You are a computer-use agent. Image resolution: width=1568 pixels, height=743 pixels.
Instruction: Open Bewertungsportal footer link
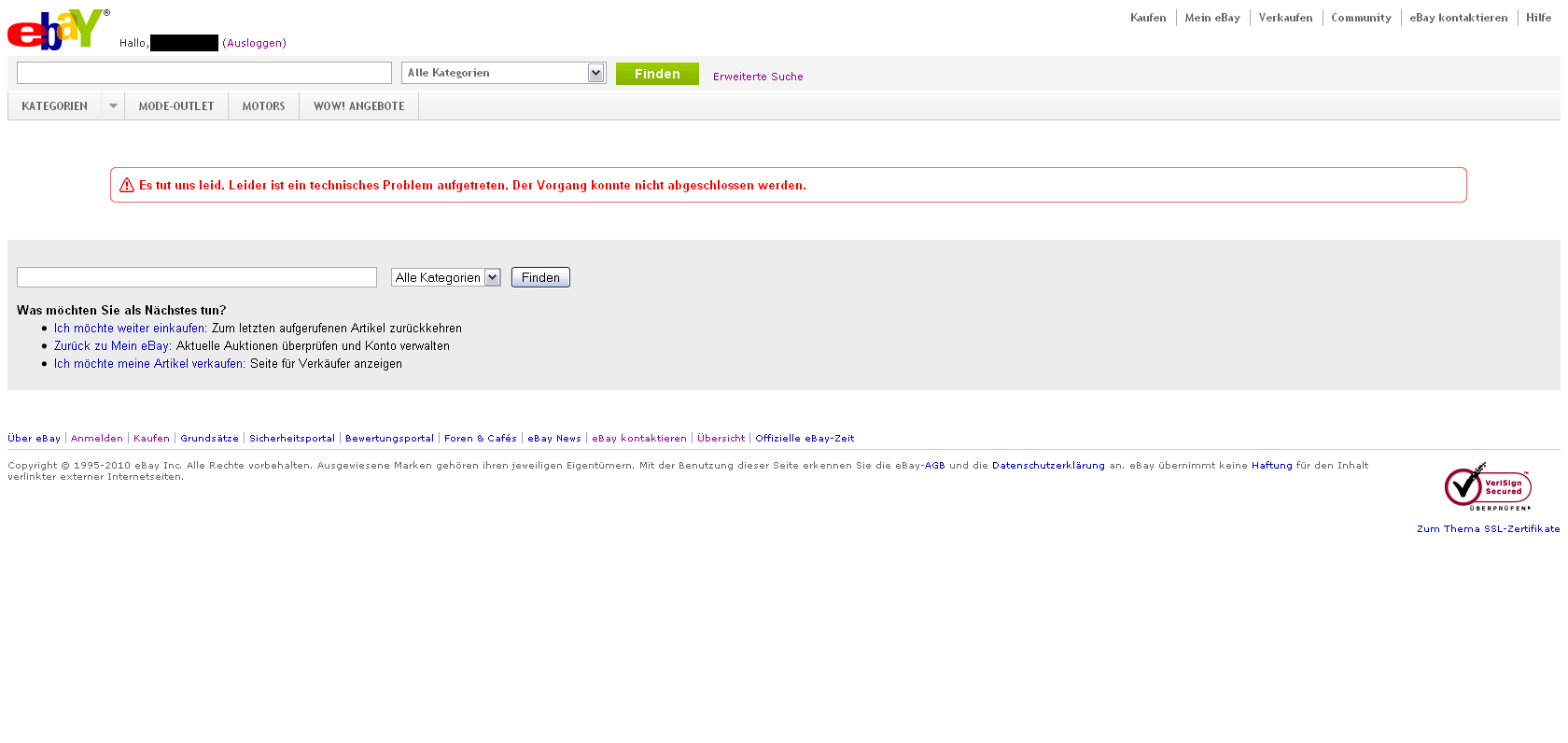[x=389, y=438]
